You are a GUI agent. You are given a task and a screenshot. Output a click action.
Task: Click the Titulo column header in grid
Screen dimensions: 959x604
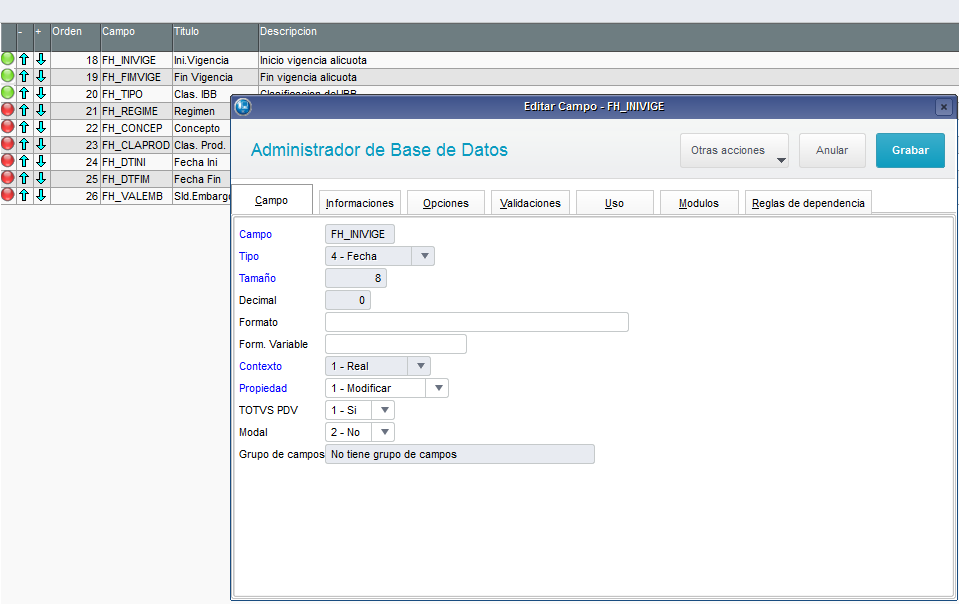[x=215, y=37]
